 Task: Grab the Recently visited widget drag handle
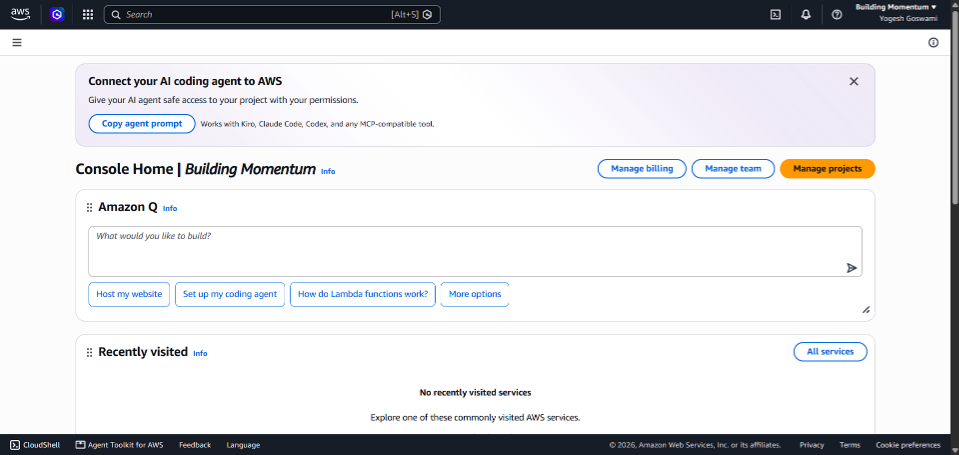[89, 352]
